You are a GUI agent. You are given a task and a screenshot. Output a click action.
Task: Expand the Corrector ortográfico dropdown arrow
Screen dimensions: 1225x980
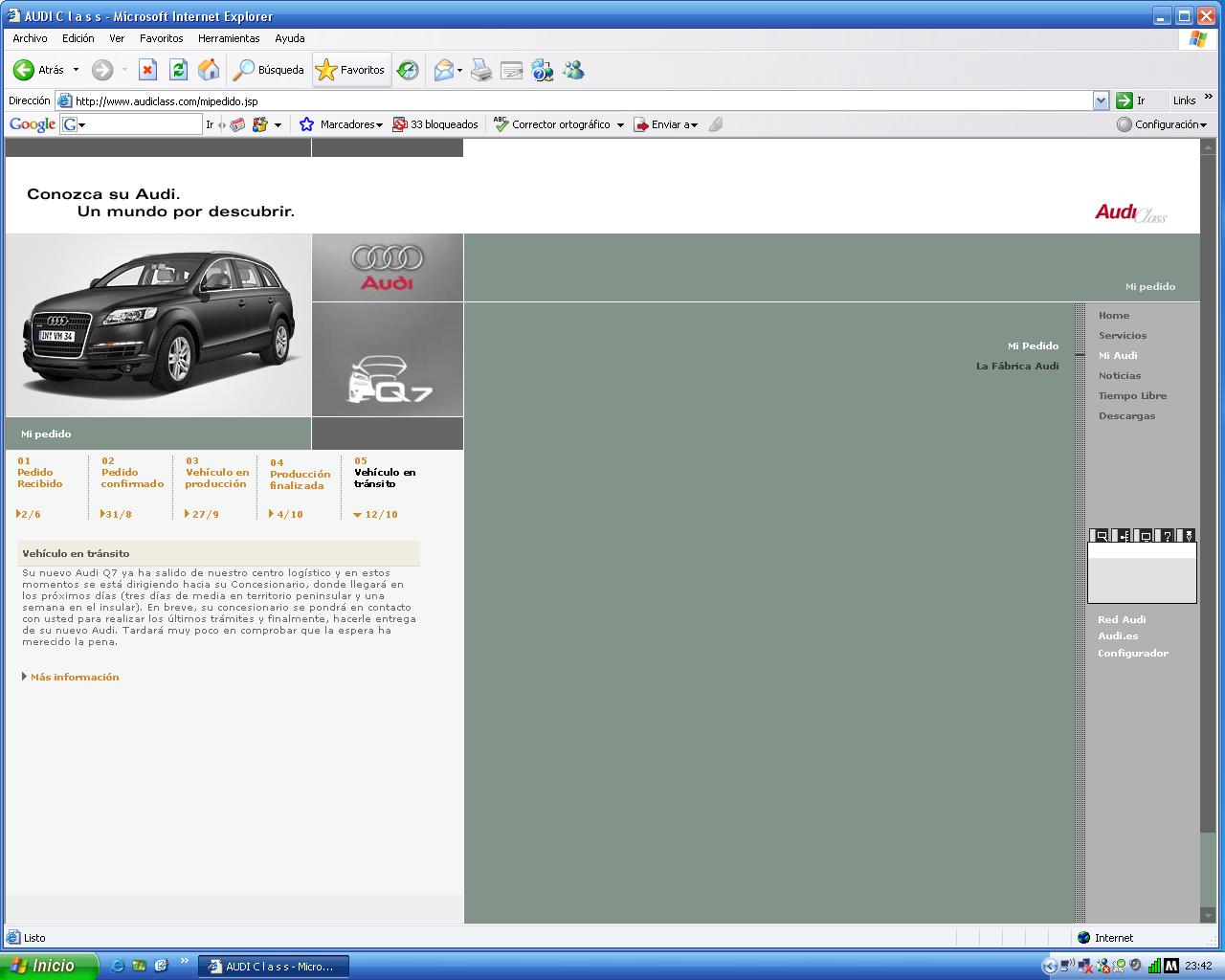[x=620, y=124]
